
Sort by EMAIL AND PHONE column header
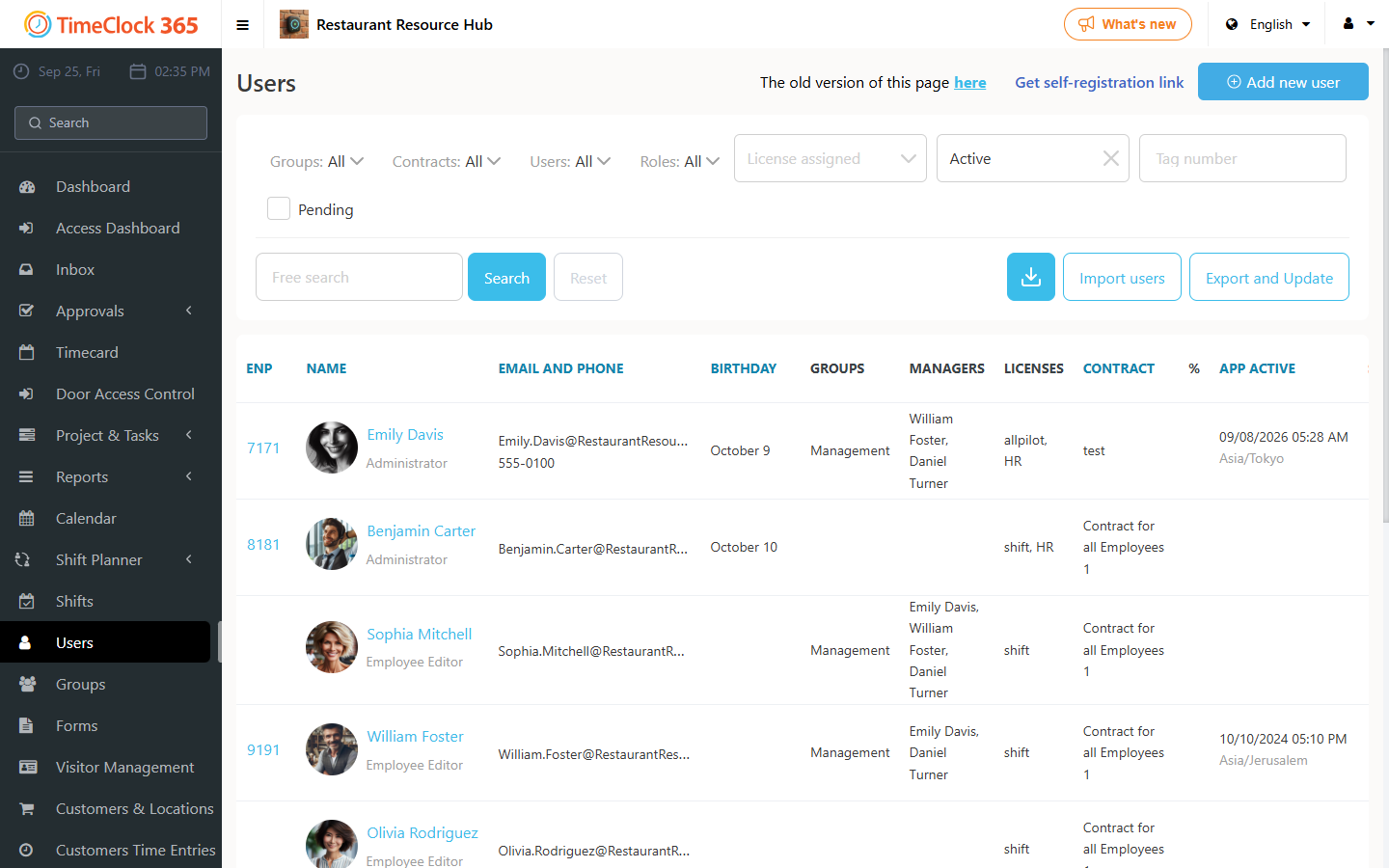(560, 368)
